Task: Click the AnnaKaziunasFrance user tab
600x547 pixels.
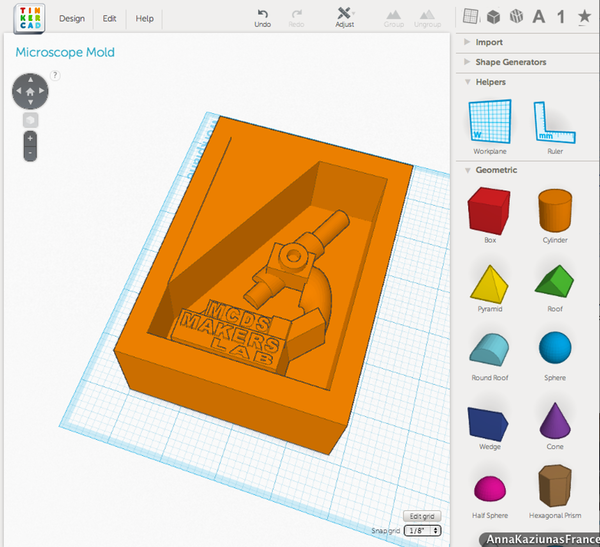Action: point(541,539)
